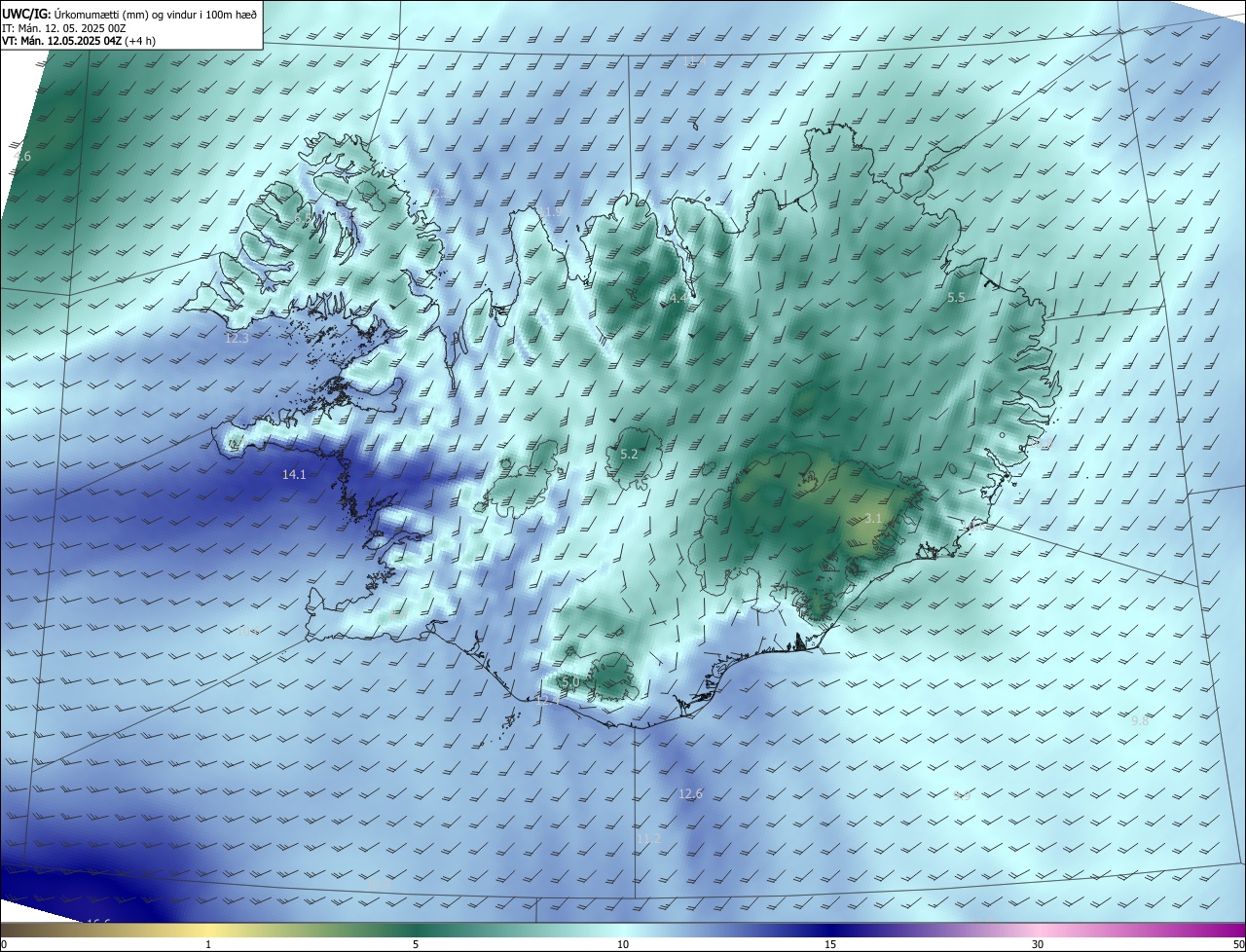
Task: Click the "9.8" value in the southeast
Action: pos(1140,721)
